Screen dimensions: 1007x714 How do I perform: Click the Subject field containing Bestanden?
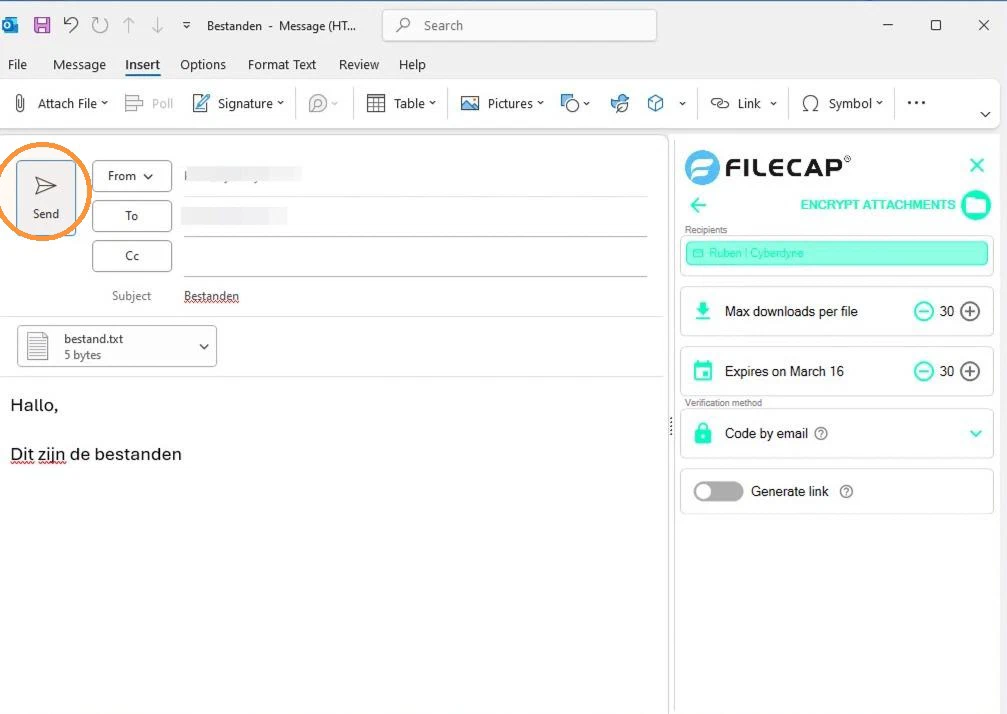point(415,296)
